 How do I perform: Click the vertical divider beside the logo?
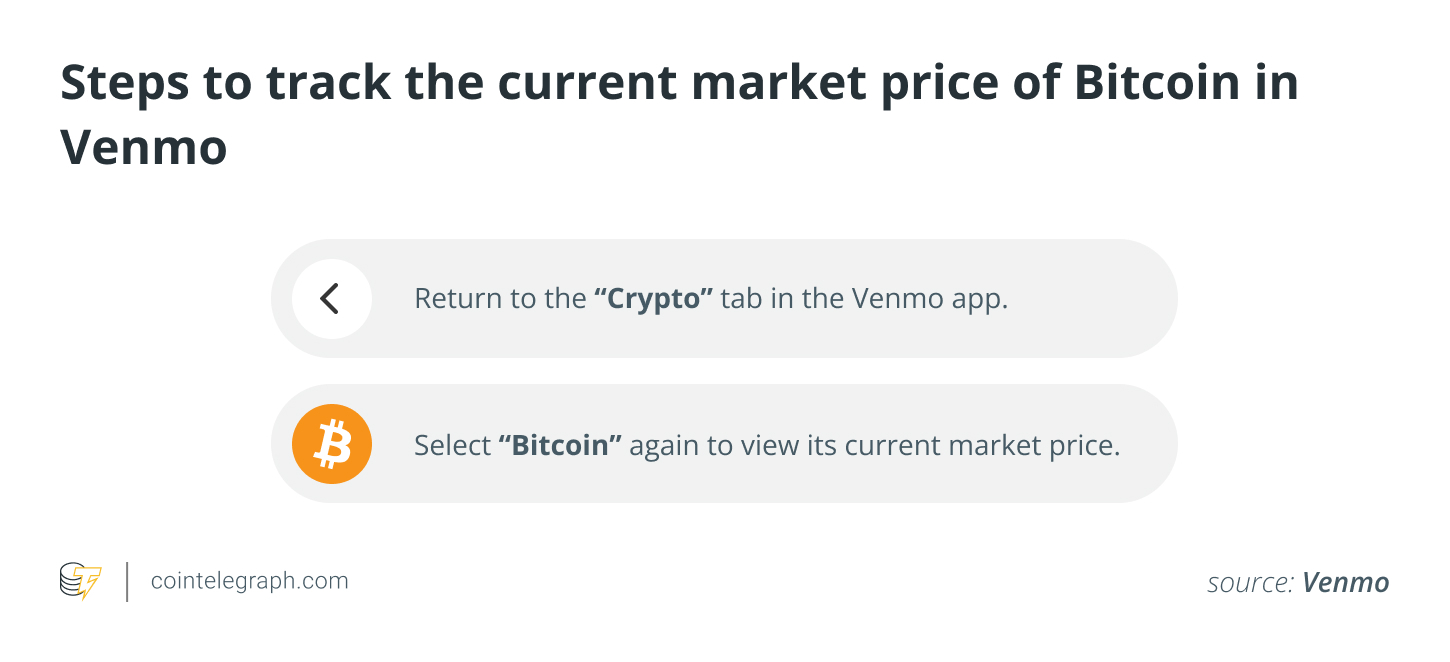(x=127, y=581)
